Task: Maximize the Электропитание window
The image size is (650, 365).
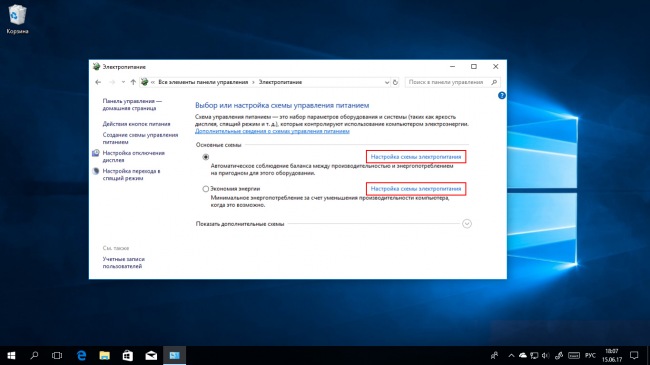Action: pos(474,66)
